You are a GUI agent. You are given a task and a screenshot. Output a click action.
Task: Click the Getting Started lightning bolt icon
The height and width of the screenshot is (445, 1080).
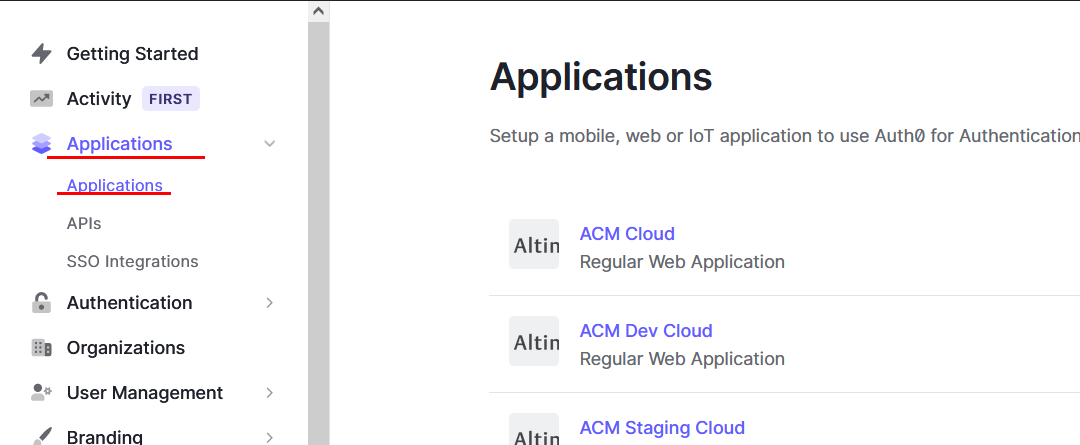pos(42,54)
